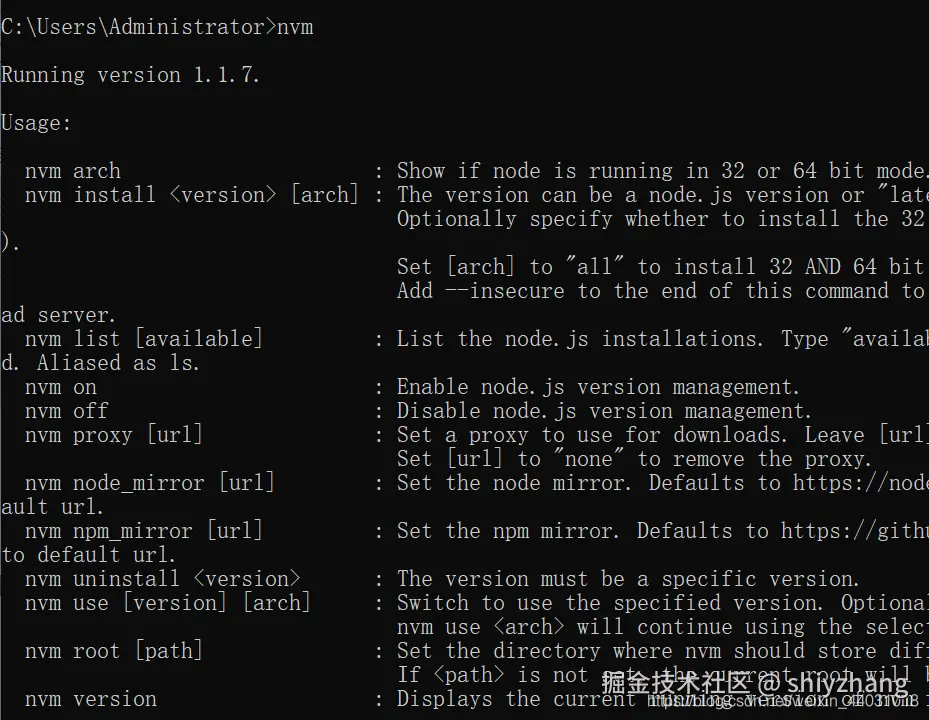Click the "nvm node_mirror [url]" command
Screen dimensions: 929x720
click(x=149, y=483)
